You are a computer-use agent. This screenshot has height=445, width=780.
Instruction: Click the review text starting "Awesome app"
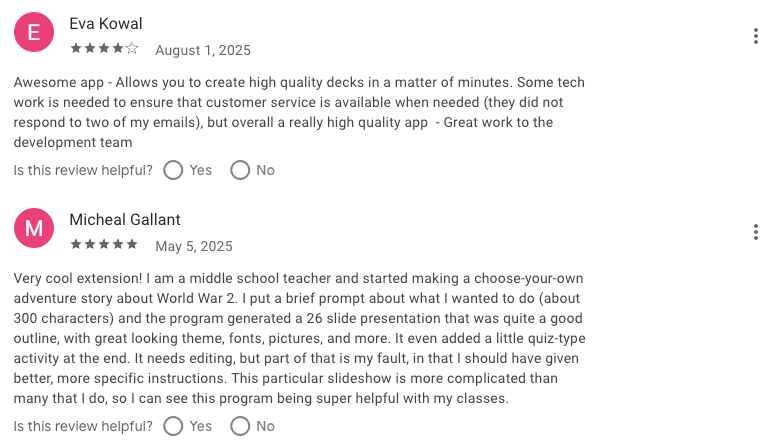300,112
